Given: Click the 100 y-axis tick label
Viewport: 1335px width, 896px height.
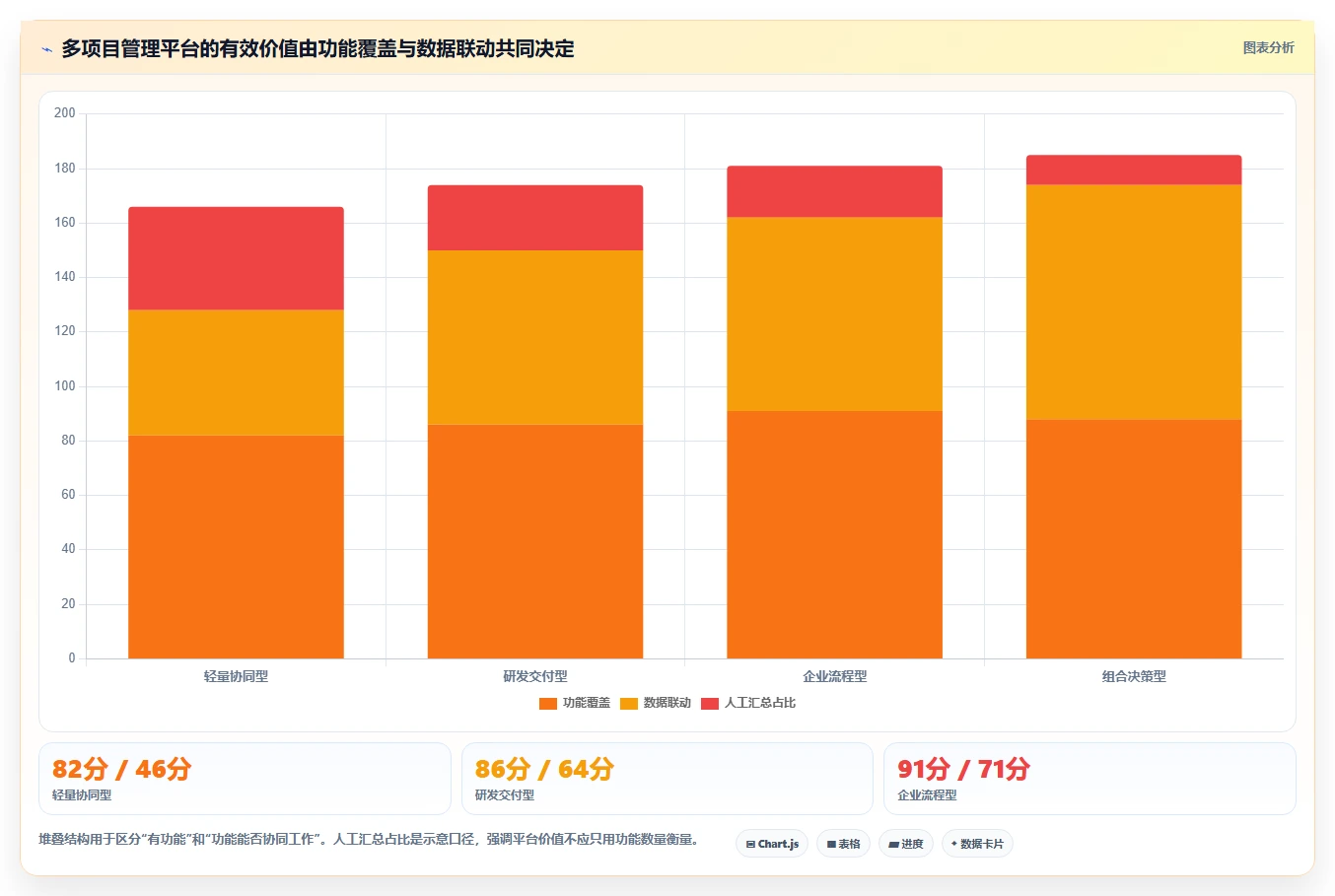Looking at the screenshot, I should [x=65, y=386].
